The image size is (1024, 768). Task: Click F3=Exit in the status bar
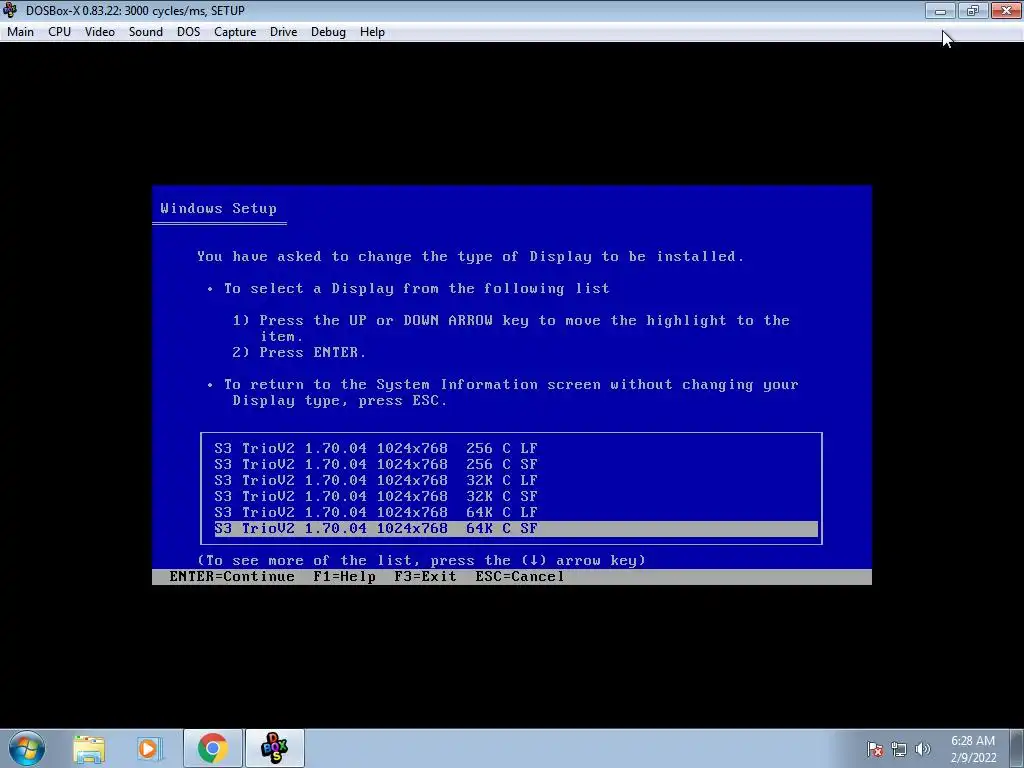point(425,577)
